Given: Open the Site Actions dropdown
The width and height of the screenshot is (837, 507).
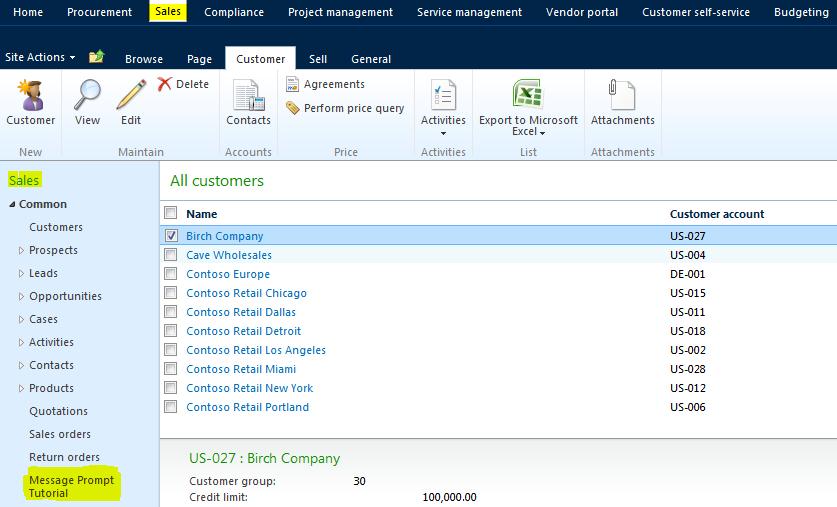Looking at the screenshot, I should pyautogui.click(x=40, y=57).
